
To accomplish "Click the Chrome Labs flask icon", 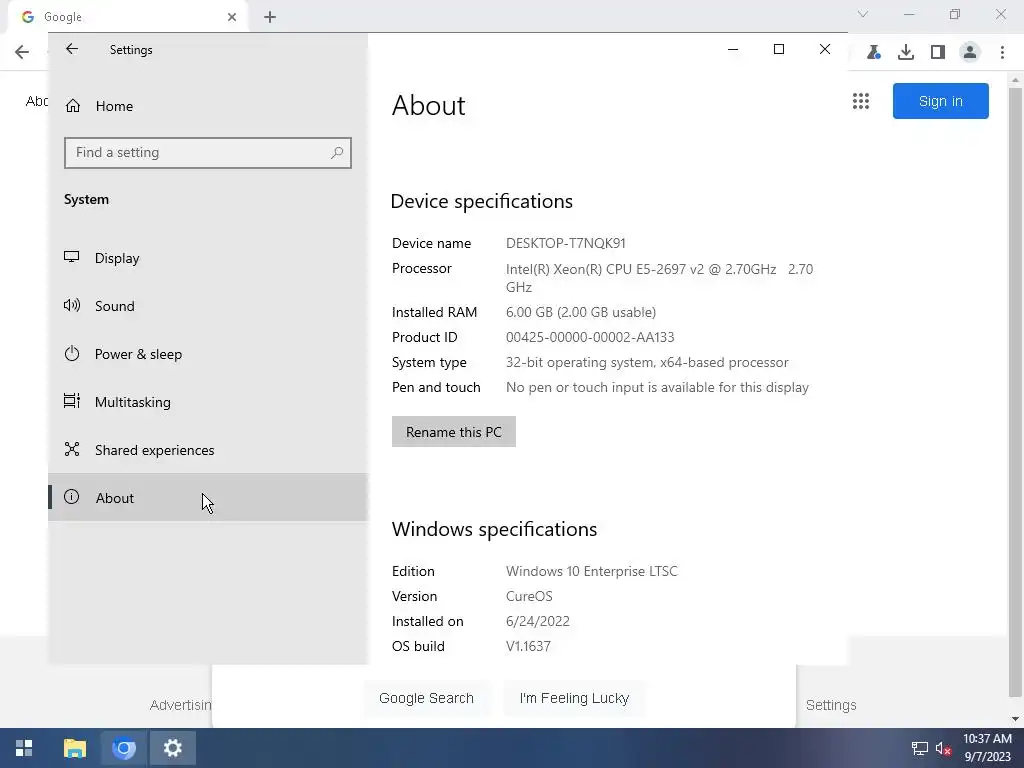I will click(874, 52).
